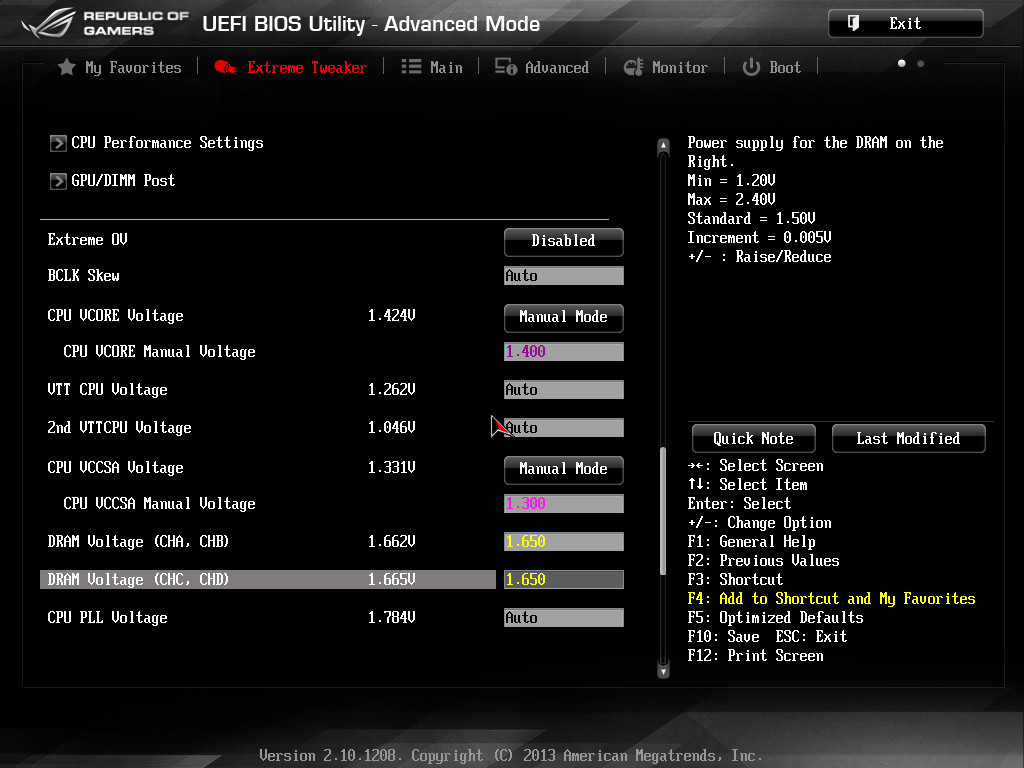The image size is (1024, 768).
Task: Click the scrollbar up arrow
Action: tap(664, 146)
